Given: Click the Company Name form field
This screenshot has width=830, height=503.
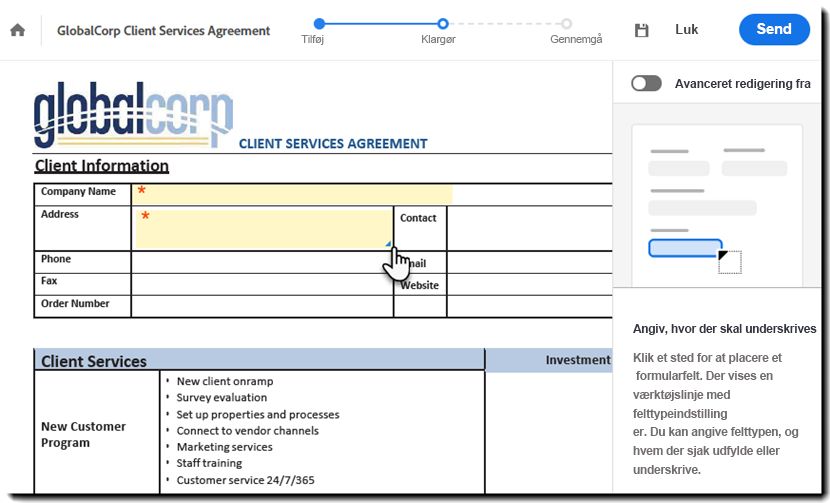Looking at the screenshot, I should point(292,194).
